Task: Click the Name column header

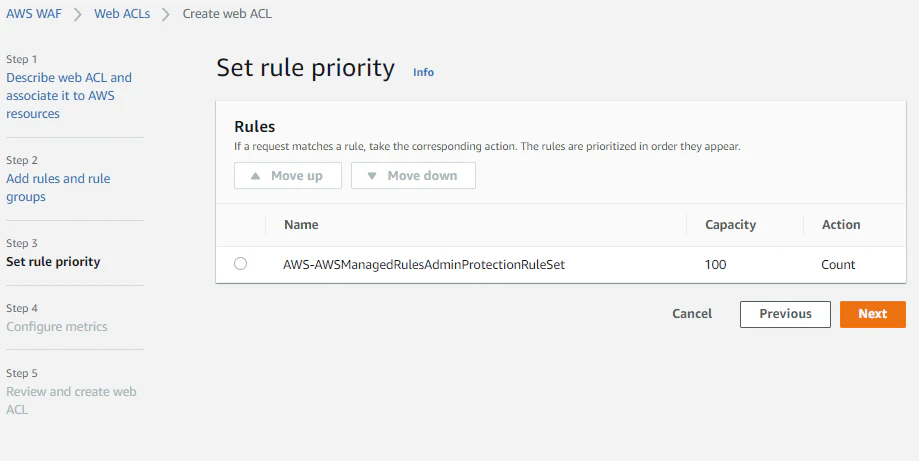Action: coord(301,225)
